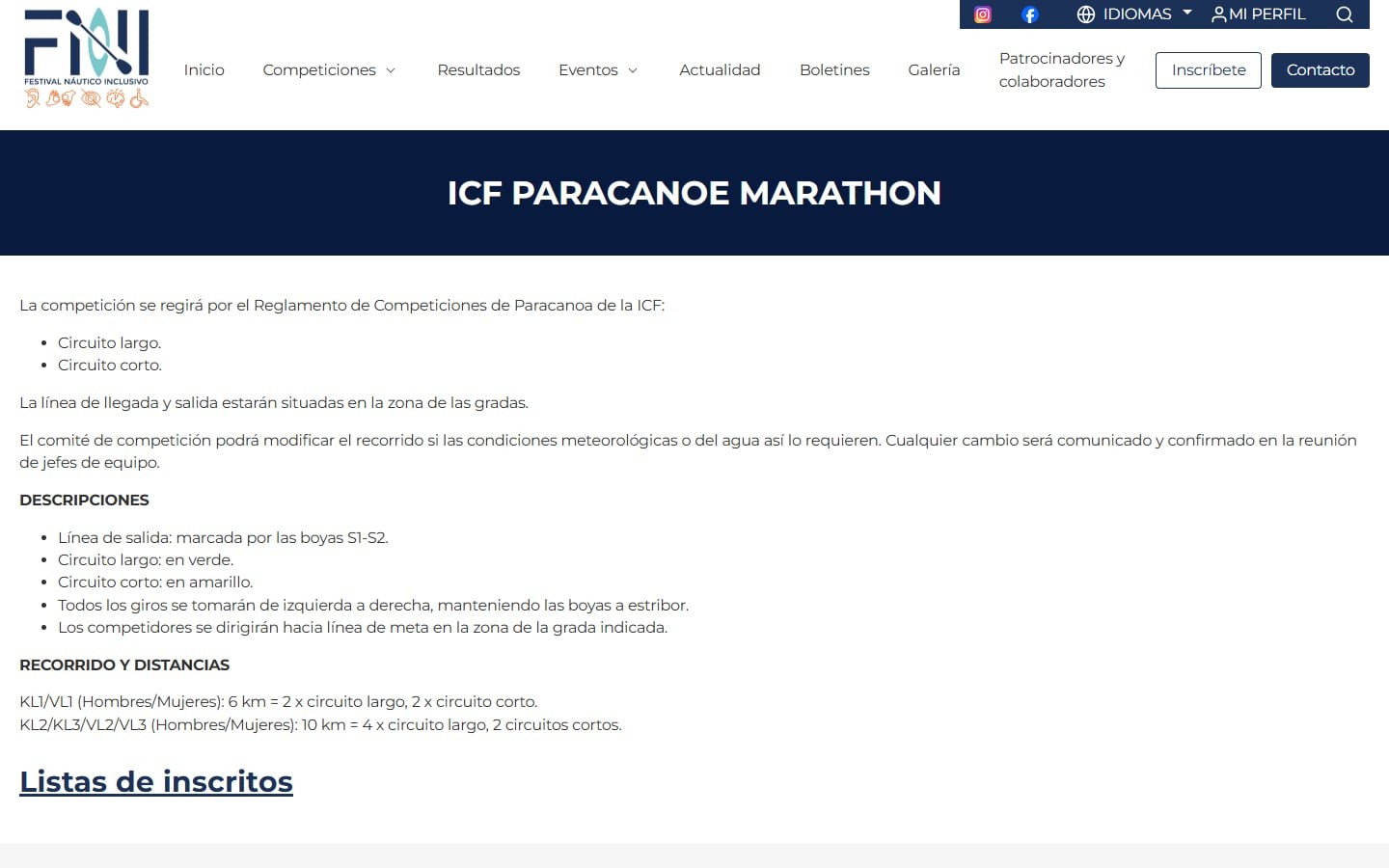The width and height of the screenshot is (1389, 868).
Task: Expand the IDIOMAS dropdown arrow
Action: [x=1187, y=13]
